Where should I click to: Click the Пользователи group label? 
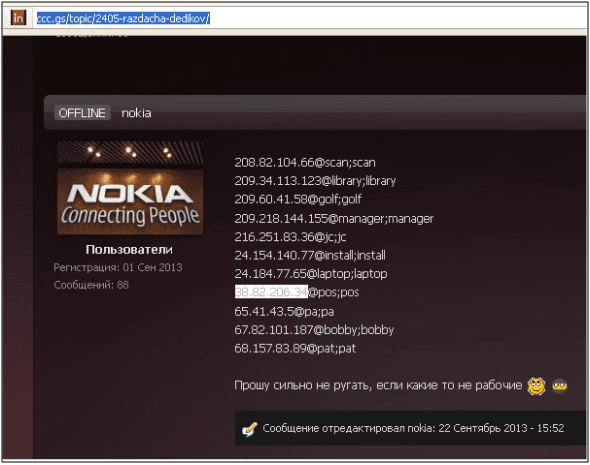[x=129, y=249]
